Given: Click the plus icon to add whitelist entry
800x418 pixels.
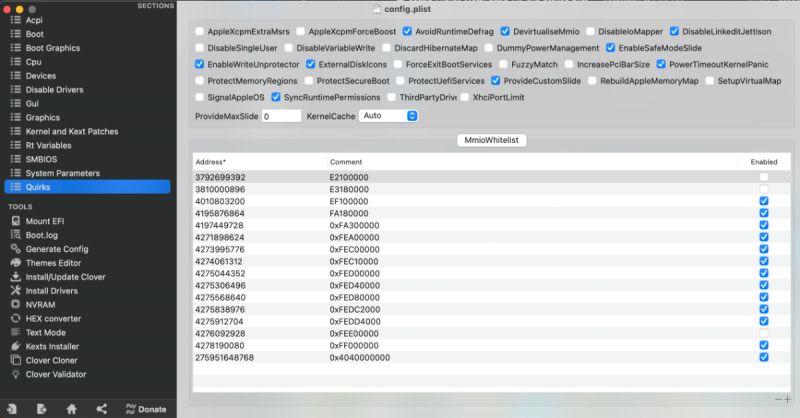Looking at the screenshot, I should tap(787, 399).
